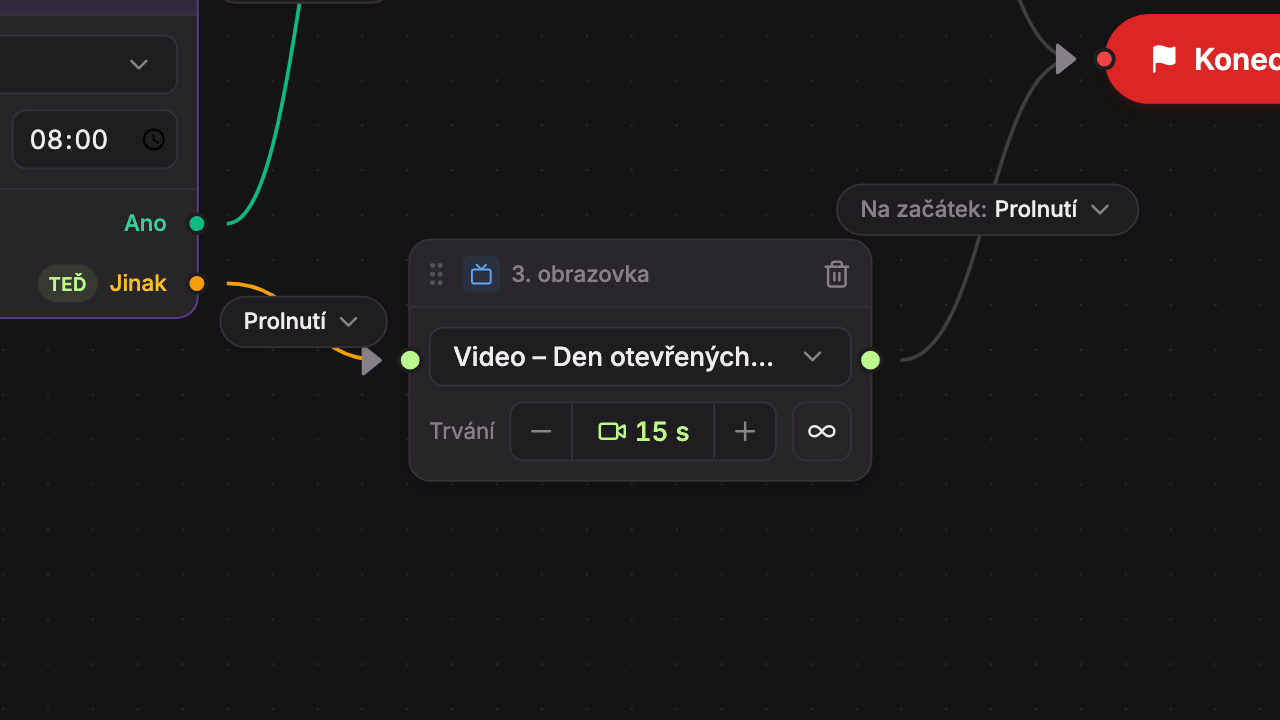The image size is (1280, 720).
Task: Click the arrow marker entering 3. obrazovka
Action: point(372,360)
